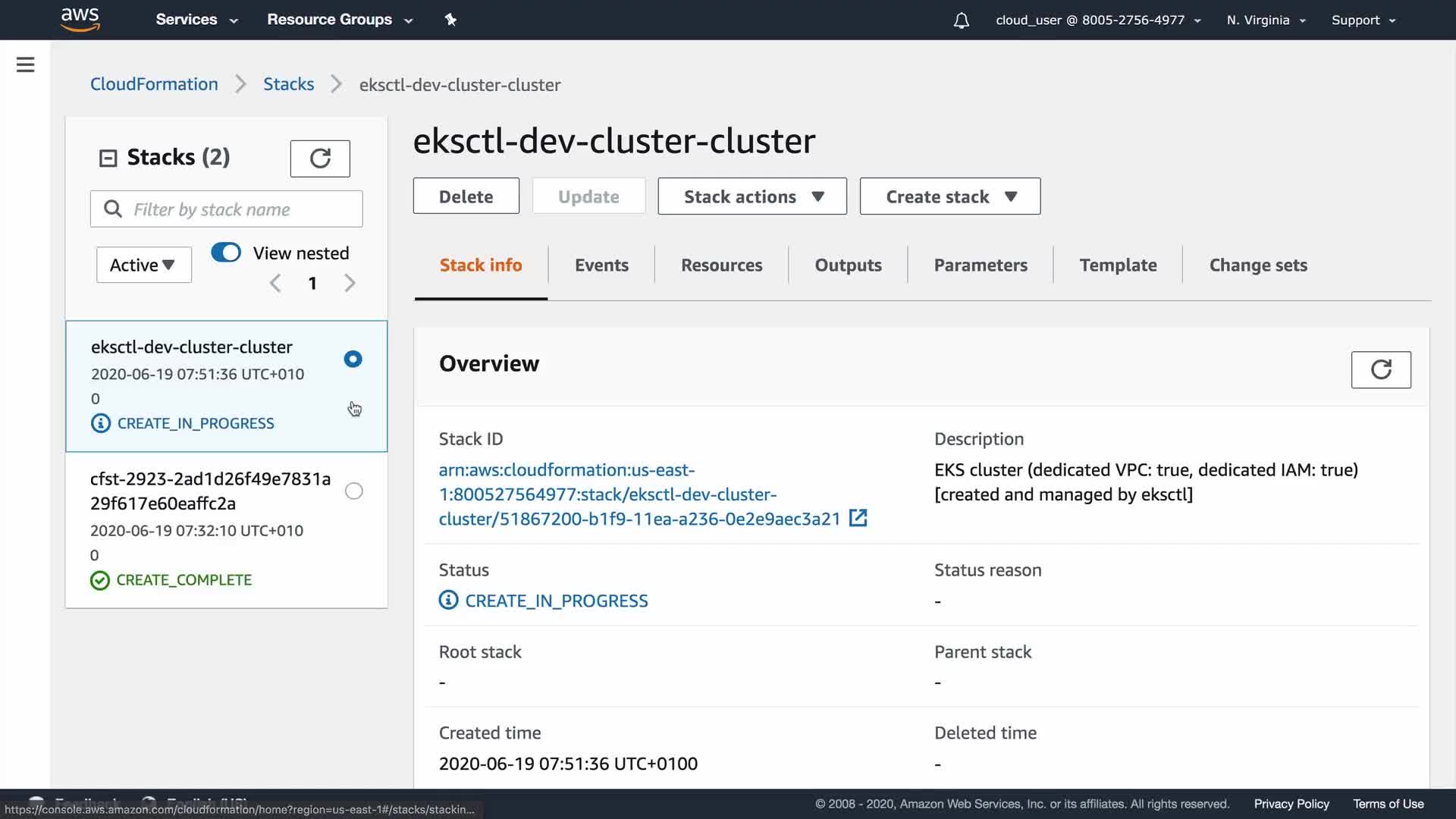Viewport: 1456px width, 819px height.
Task: Go to next stacks page arrow
Action: [x=350, y=283]
